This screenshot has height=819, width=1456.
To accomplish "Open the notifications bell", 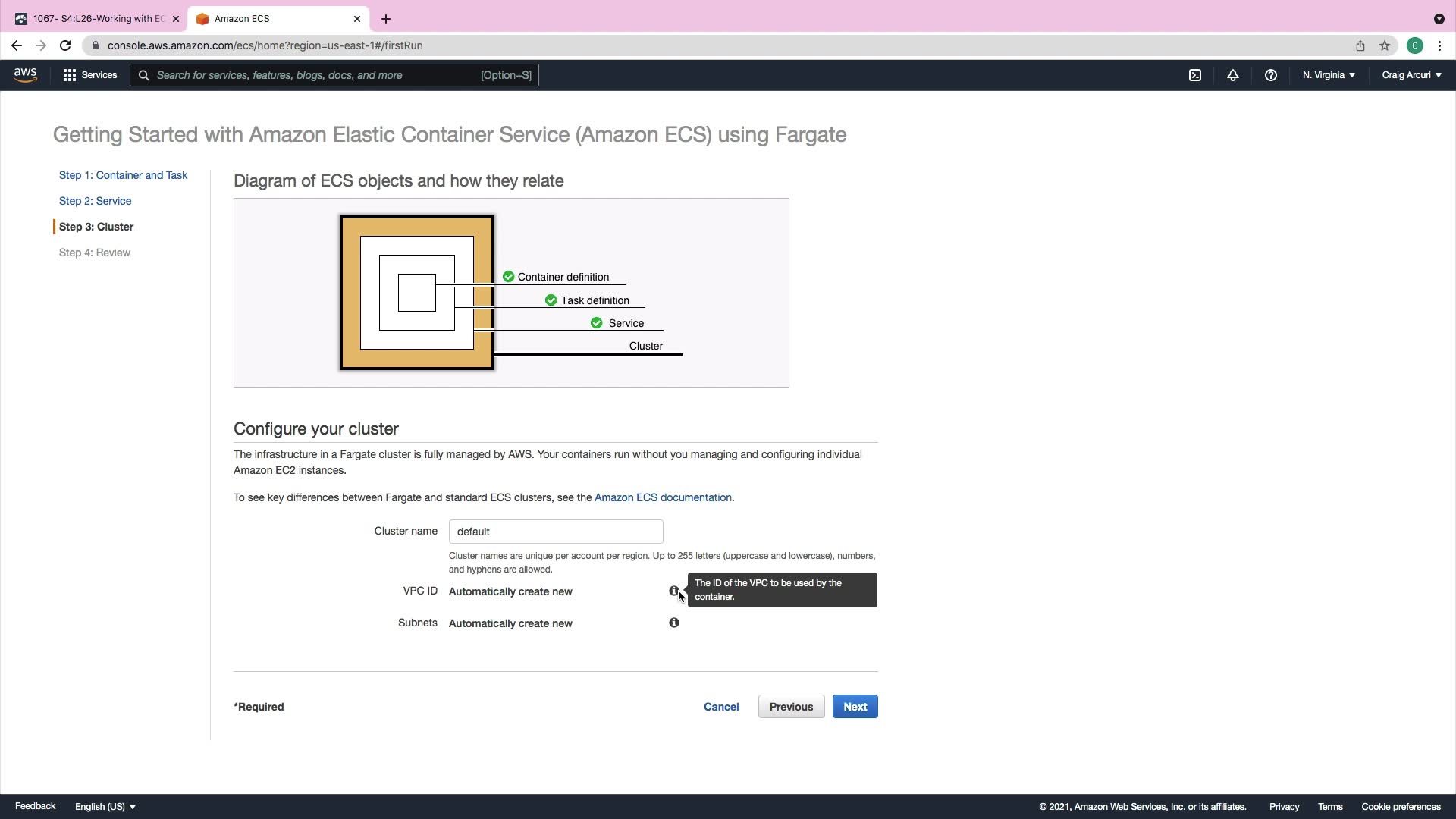I will 1232,75.
